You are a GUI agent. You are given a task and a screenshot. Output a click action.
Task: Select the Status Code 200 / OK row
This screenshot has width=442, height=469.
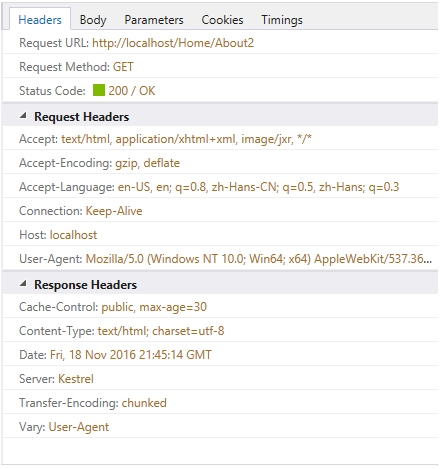(220, 90)
